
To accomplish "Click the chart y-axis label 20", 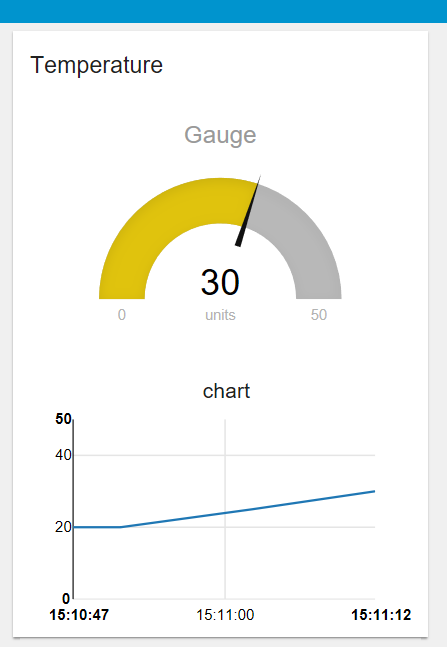I will [63, 527].
